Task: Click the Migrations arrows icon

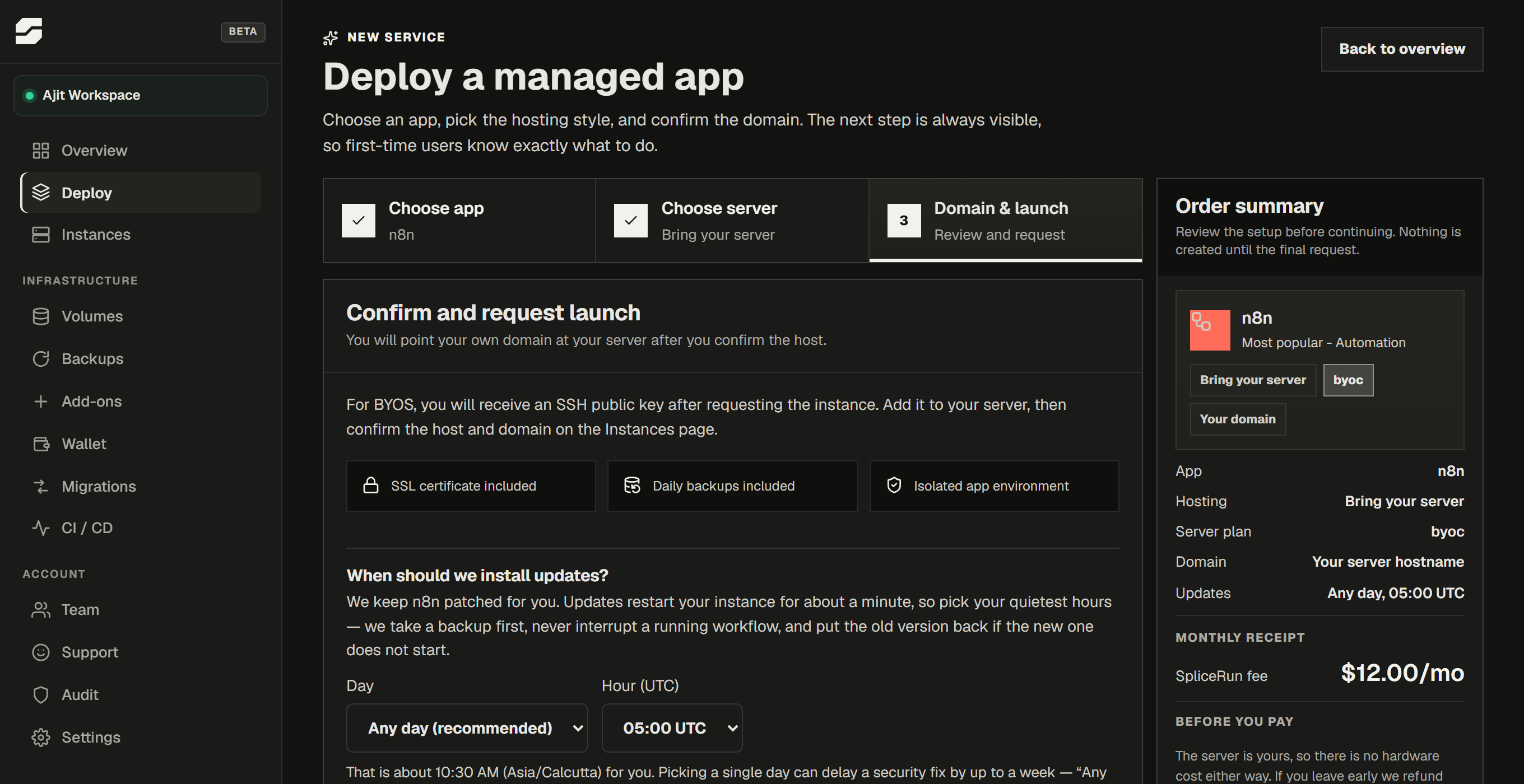Action: [41, 487]
